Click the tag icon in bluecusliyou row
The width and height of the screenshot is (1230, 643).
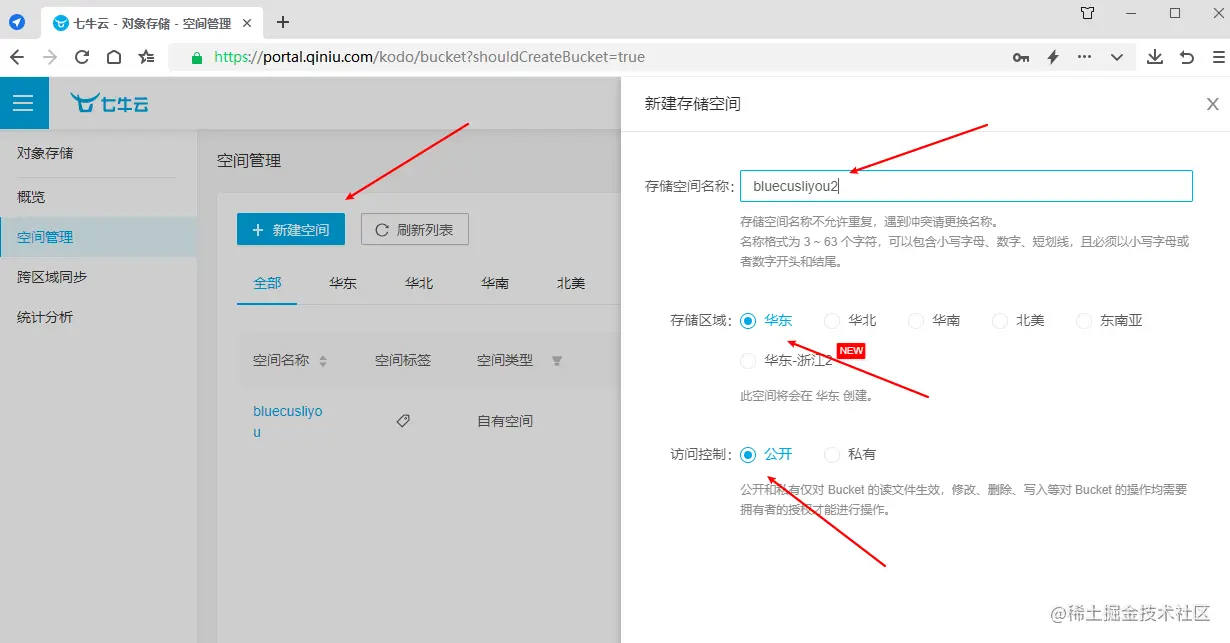pos(403,421)
